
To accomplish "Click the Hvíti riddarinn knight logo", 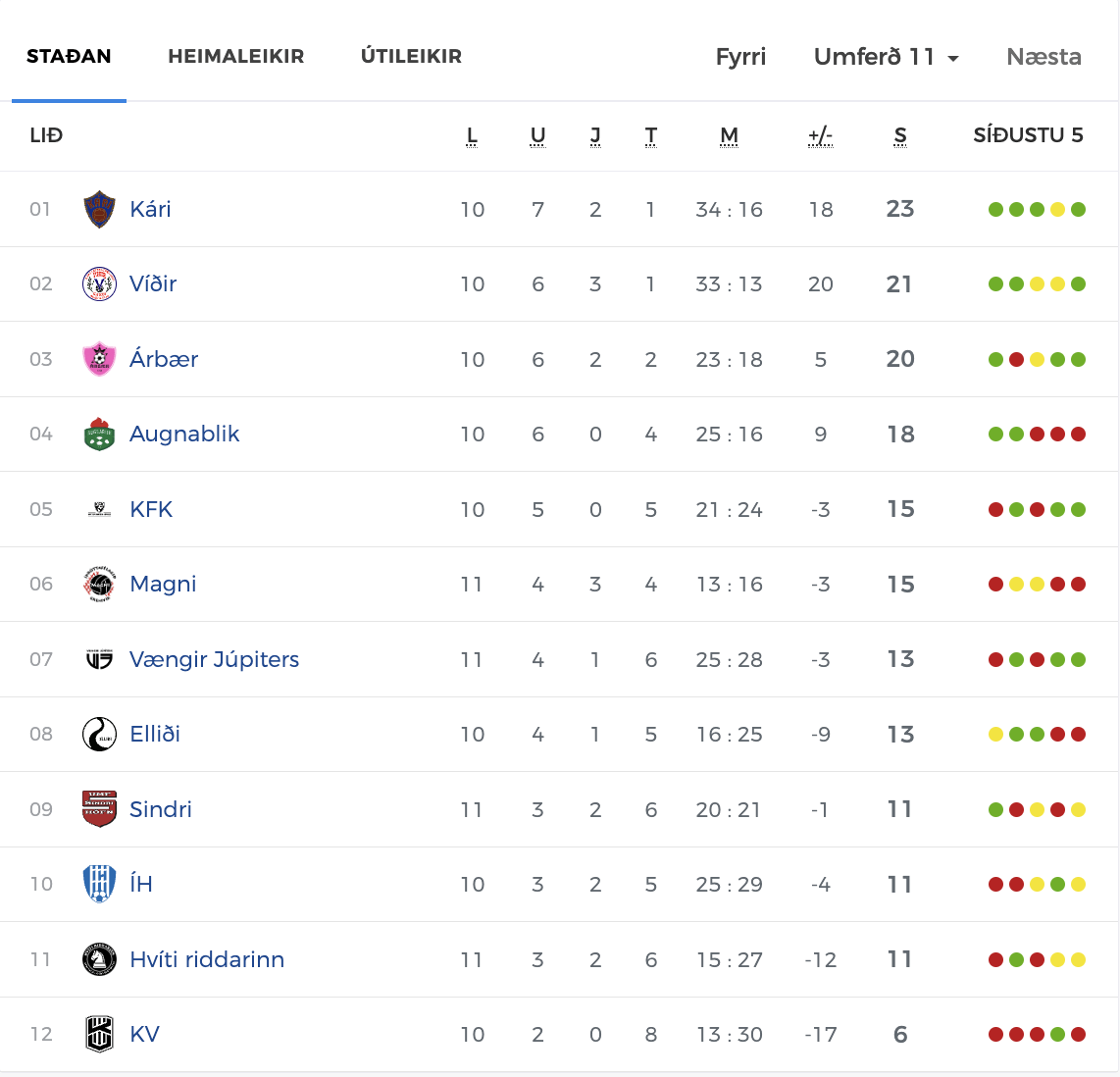I will click(x=99, y=959).
